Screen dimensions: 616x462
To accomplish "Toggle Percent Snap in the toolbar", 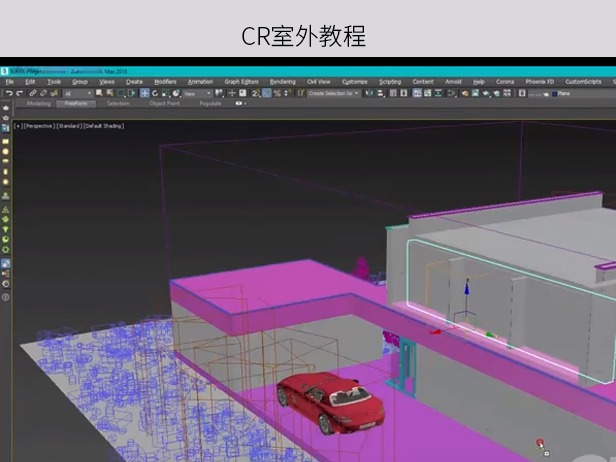I will click(x=277, y=93).
